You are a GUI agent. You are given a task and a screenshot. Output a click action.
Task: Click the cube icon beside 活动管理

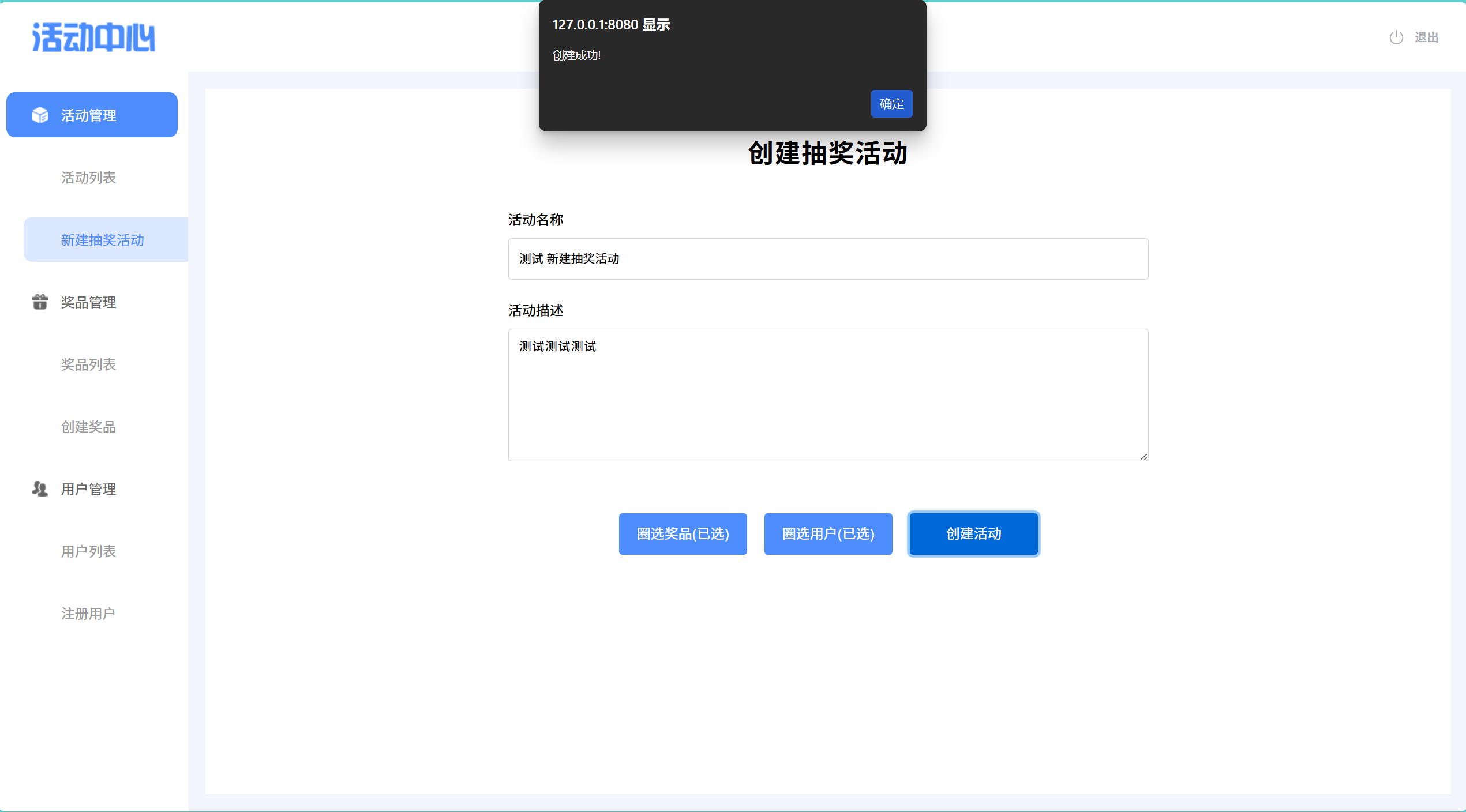click(x=40, y=115)
